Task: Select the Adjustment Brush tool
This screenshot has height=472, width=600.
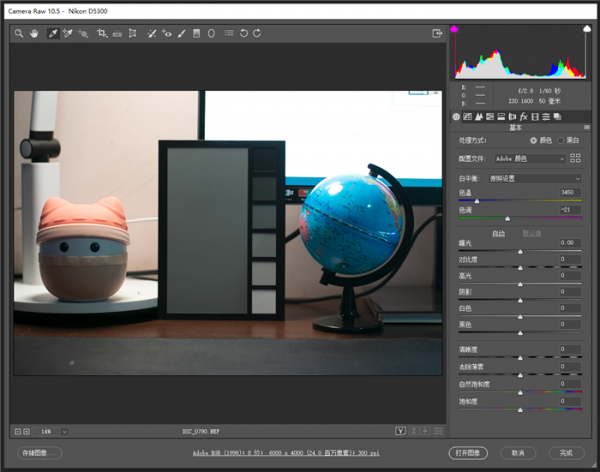Action: coord(181,33)
